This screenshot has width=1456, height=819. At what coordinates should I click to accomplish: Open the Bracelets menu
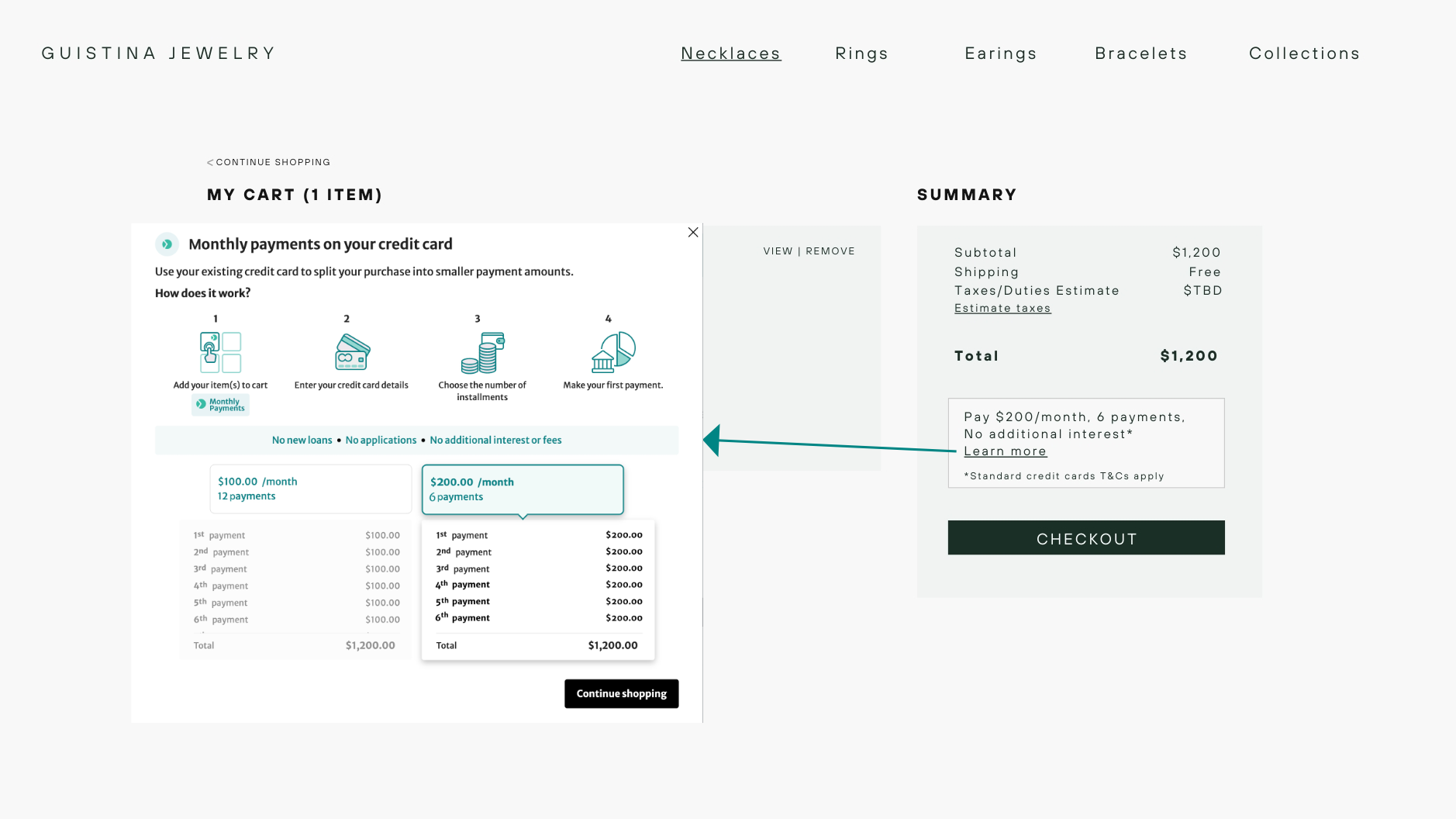[1141, 54]
